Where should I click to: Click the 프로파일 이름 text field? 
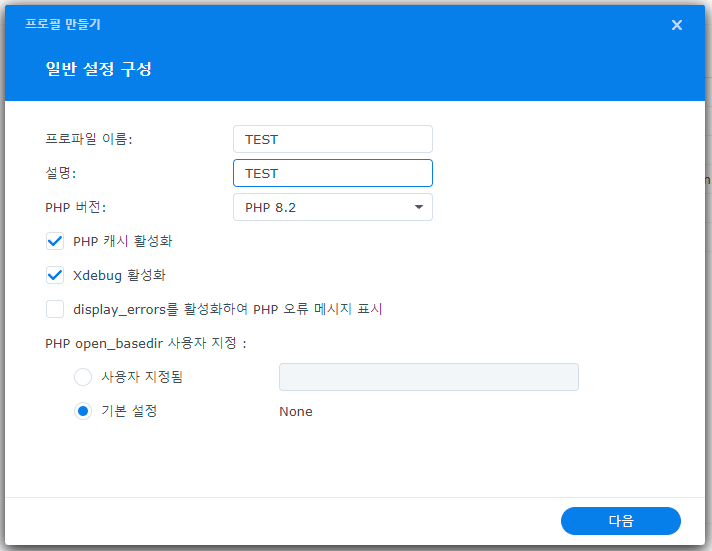point(332,139)
